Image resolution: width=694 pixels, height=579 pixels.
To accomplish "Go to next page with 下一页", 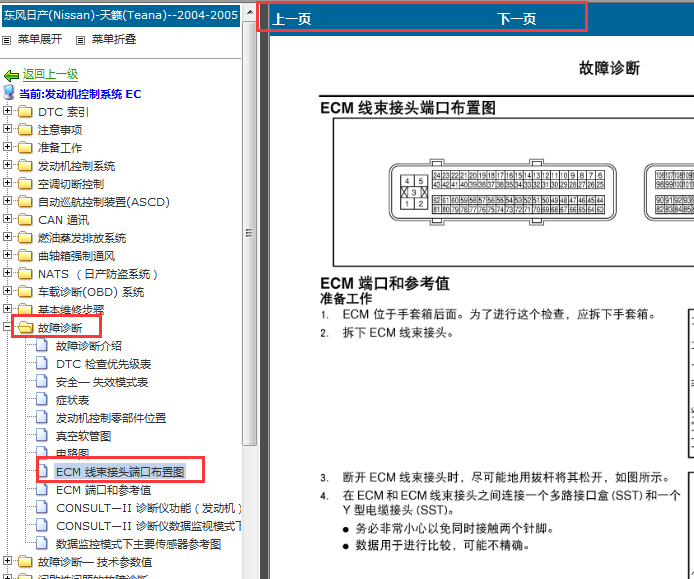I will click(517, 19).
